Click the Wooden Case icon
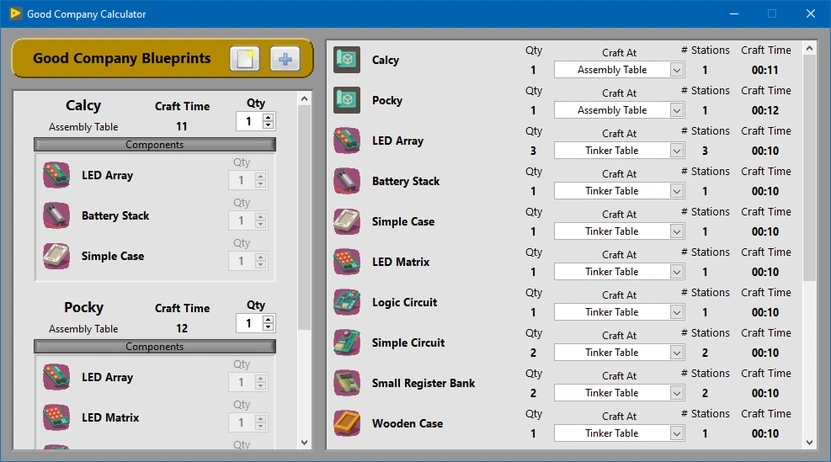The width and height of the screenshot is (831, 462). click(x=347, y=423)
